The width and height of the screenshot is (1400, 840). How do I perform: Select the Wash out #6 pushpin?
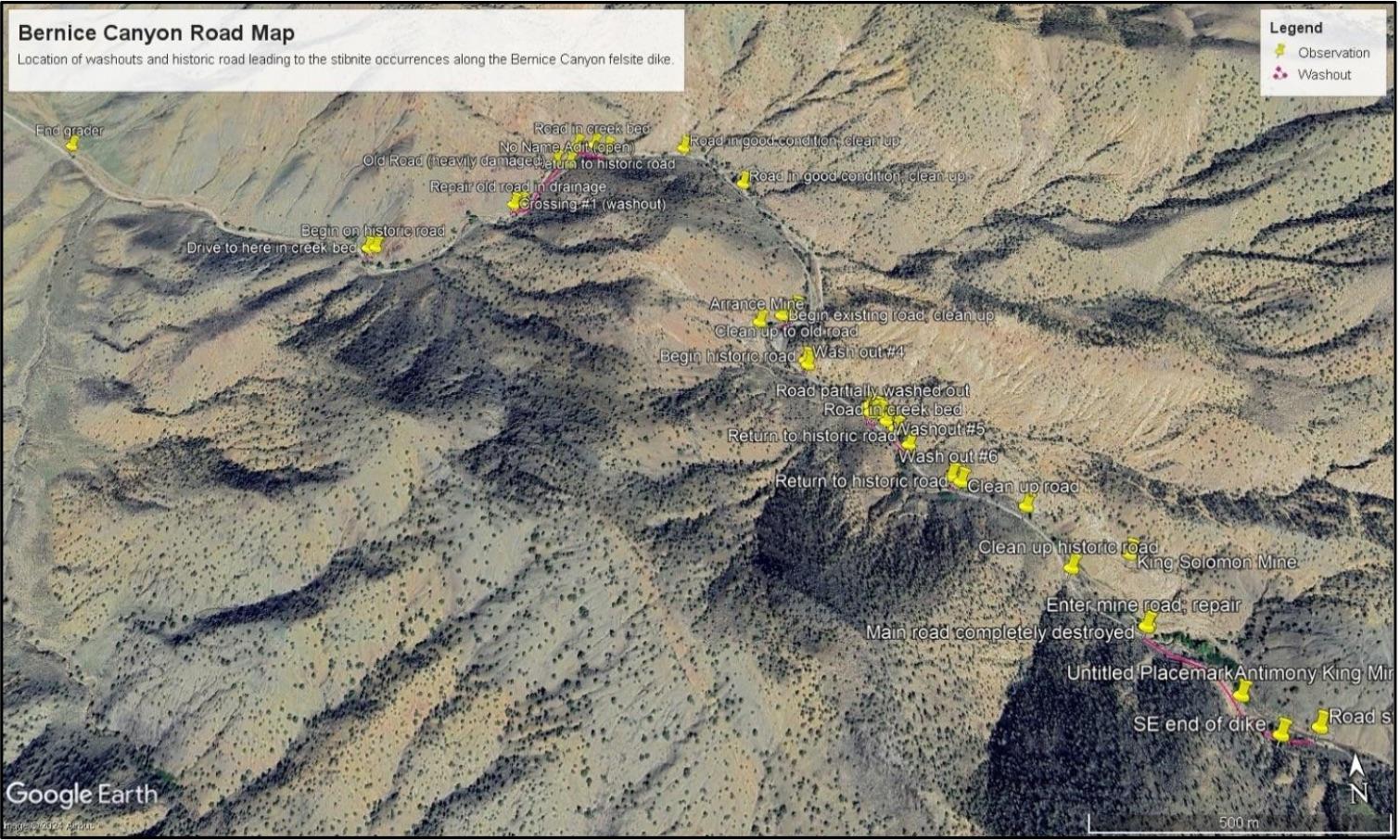(910, 442)
